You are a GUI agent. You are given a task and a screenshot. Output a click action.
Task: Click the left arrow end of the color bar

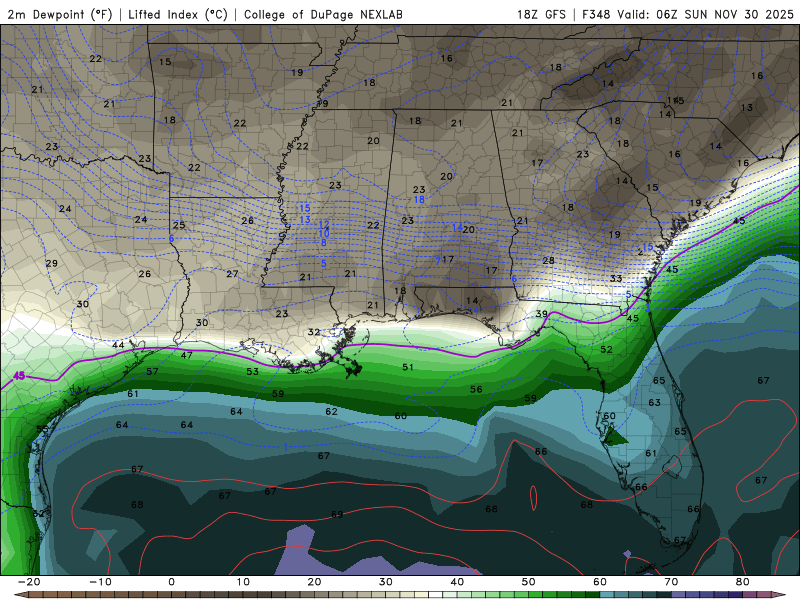(x=20, y=595)
